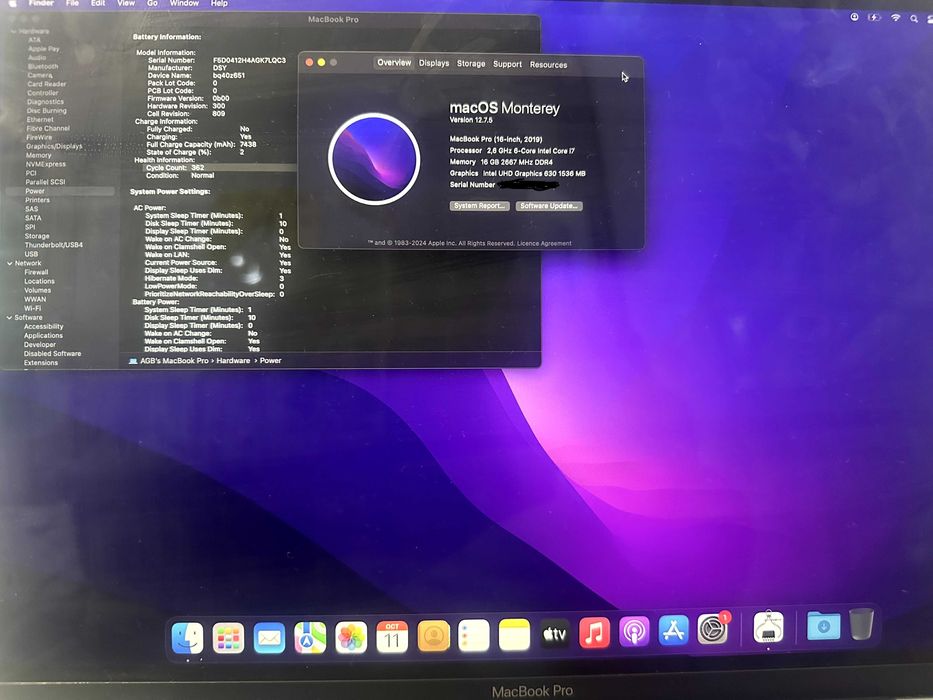Open the Window menu

(184, 3)
